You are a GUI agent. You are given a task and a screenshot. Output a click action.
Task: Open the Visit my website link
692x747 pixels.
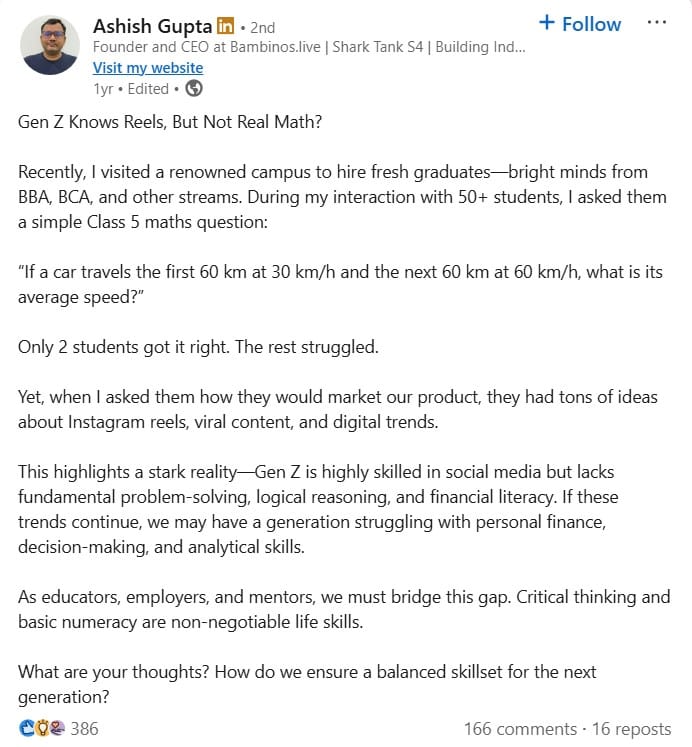coord(148,68)
